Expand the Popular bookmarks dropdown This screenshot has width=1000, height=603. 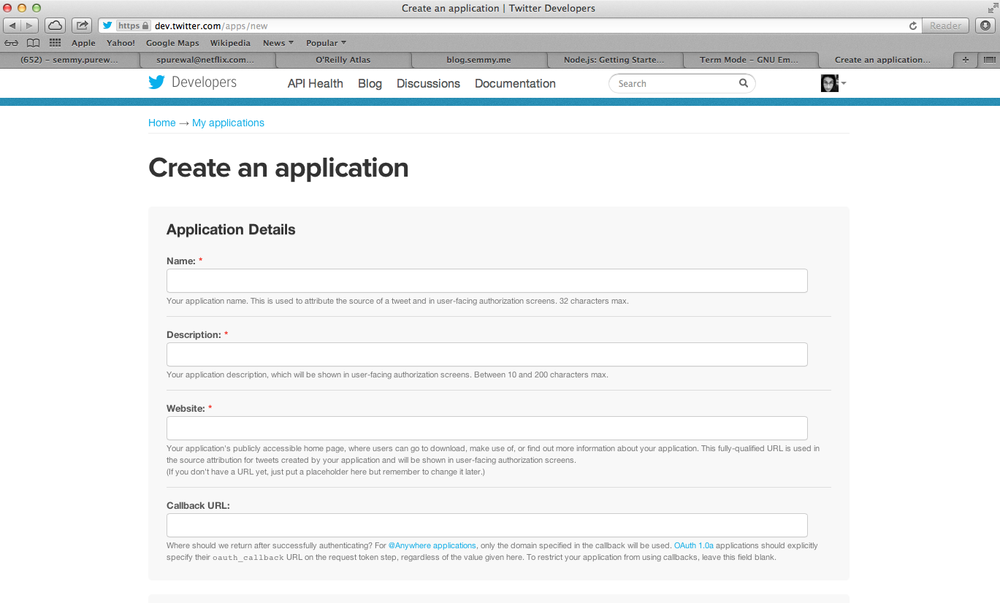(326, 42)
